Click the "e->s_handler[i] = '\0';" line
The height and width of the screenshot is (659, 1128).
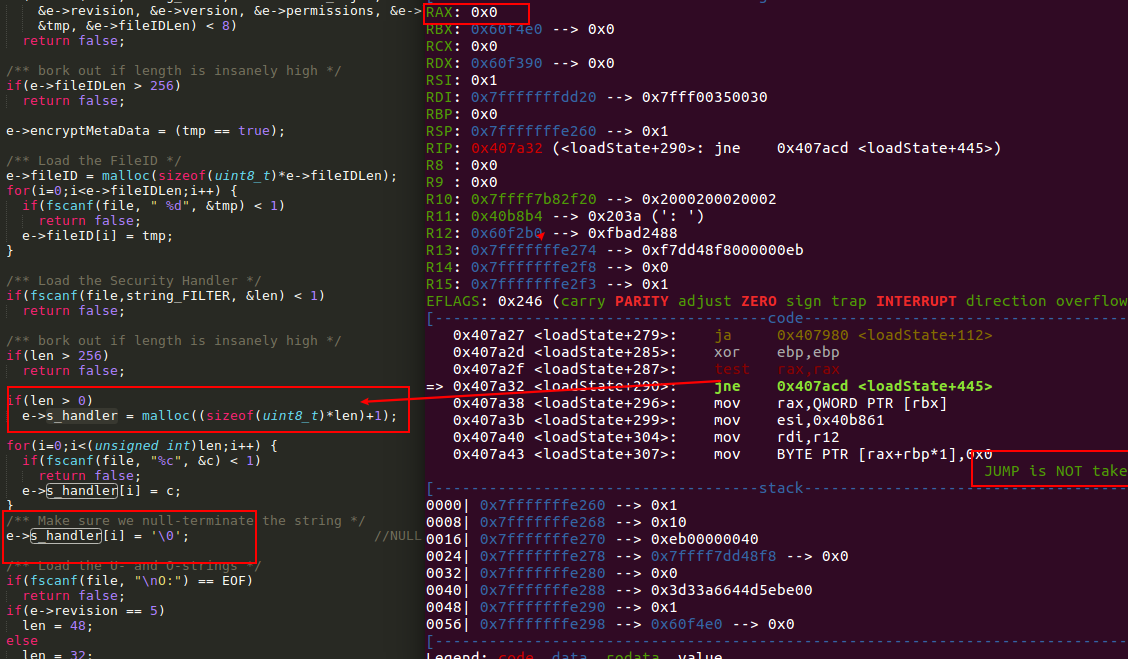pyautogui.click(x=98, y=535)
